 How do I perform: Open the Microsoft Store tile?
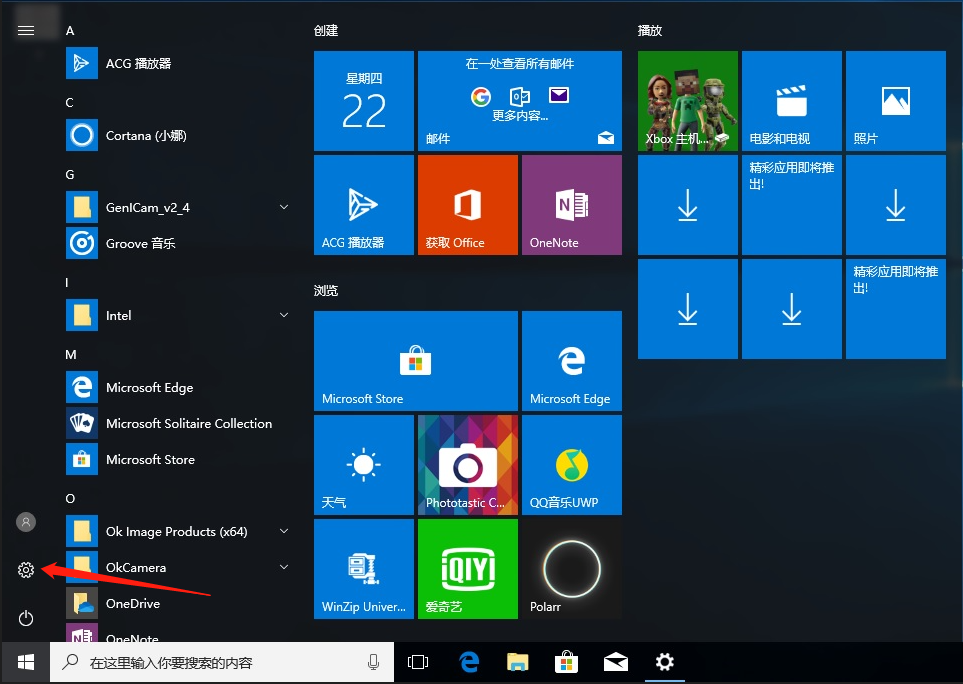click(x=416, y=360)
